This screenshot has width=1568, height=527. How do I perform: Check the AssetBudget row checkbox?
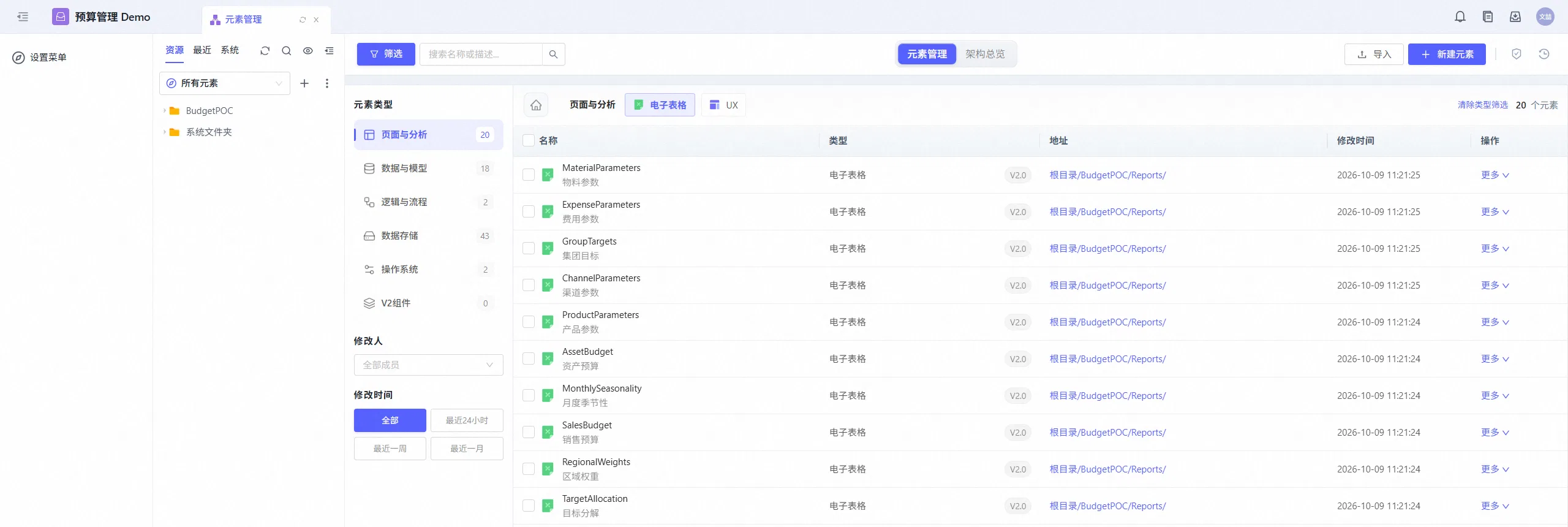point(529,359)
